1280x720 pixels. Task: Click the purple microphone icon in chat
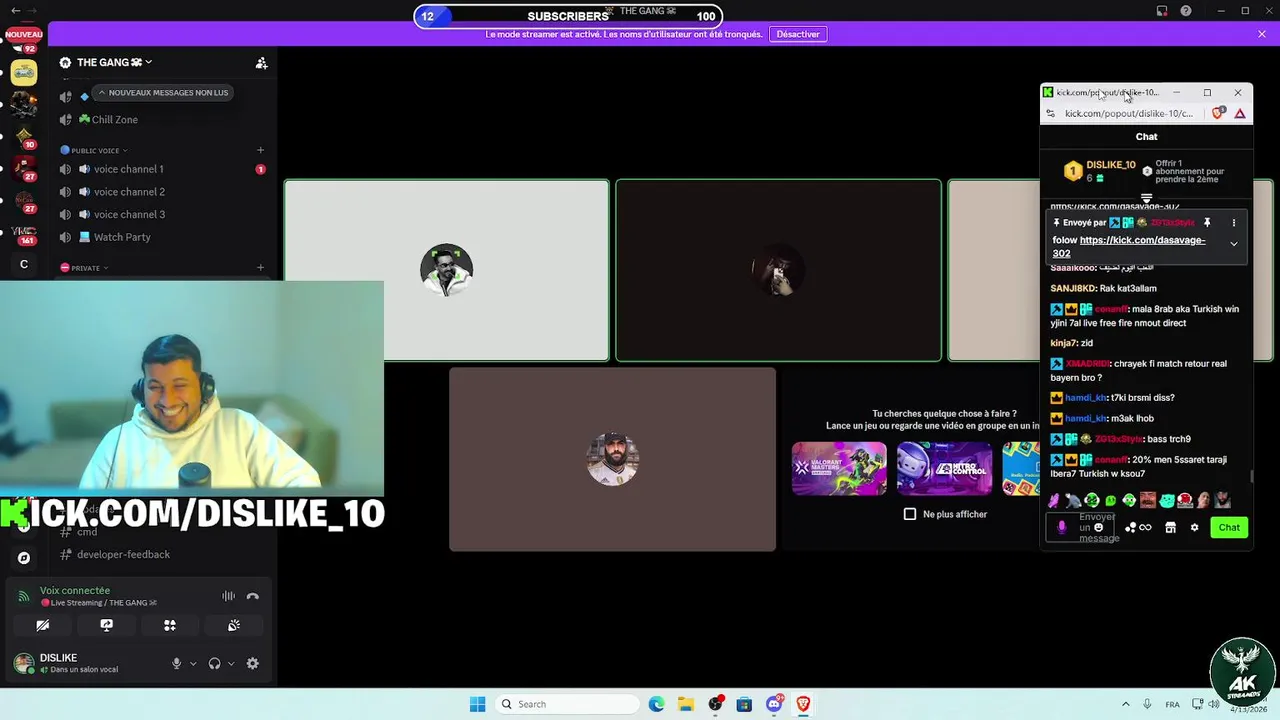pyautogui.click(x=1062, y=527)
